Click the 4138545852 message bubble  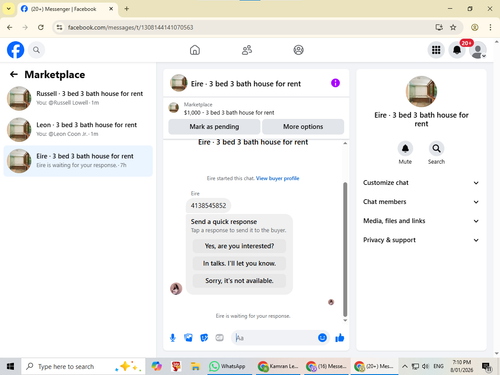pos(208,206)
